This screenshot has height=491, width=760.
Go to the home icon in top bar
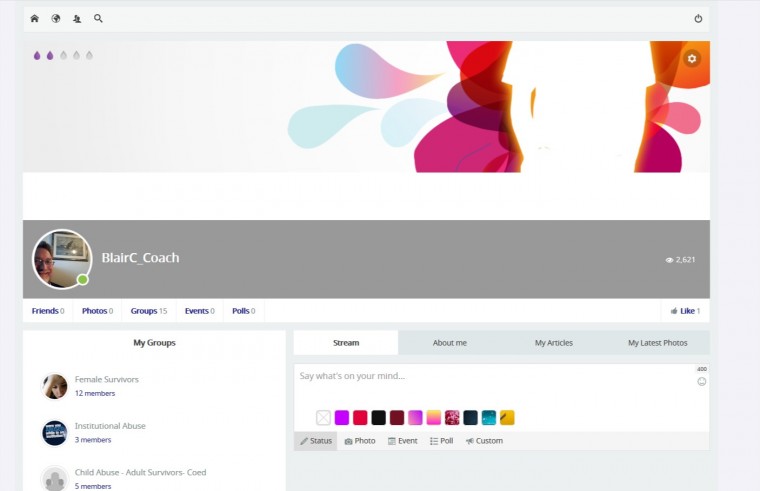34,18
